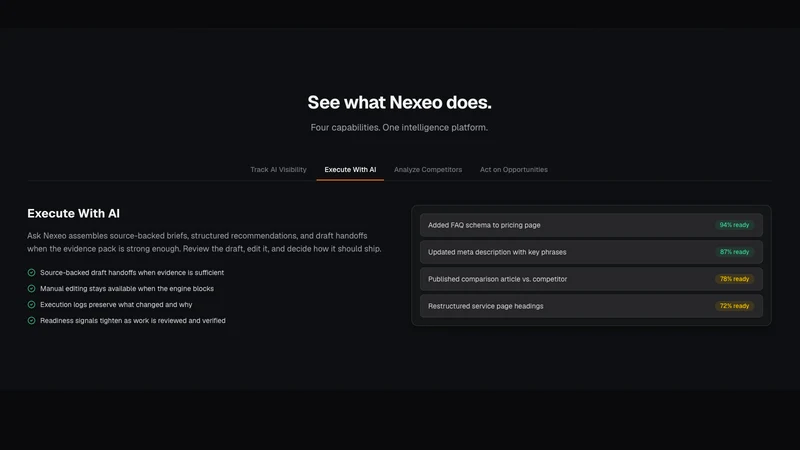This screenshot has width=800, height=450.
Task: Click the check icon beside Execution logs preserve
Action: [31, 305]
